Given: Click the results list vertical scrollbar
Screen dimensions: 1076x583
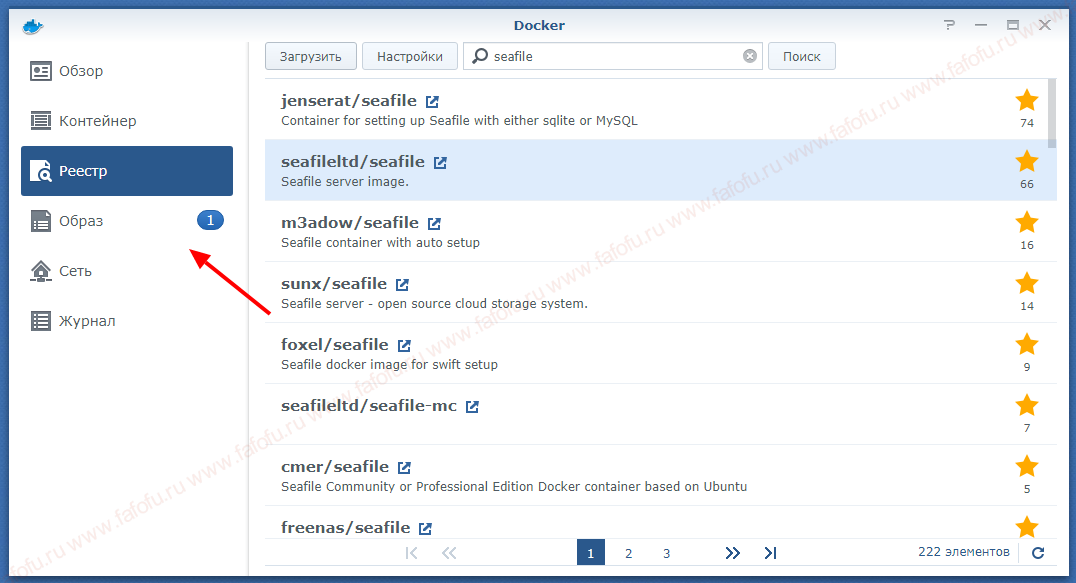Looking at the screenshot, I should tap(1052, 113).
